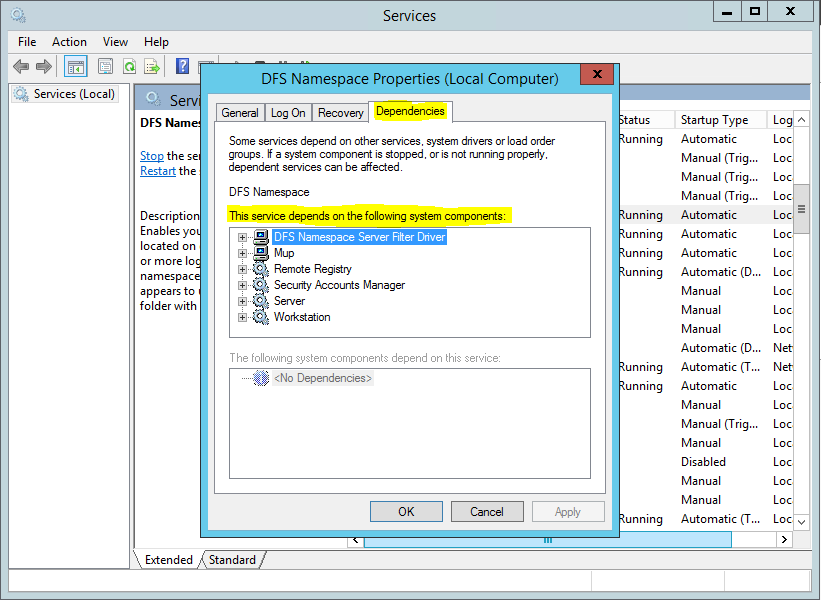The width and height of the screenshot is (821, 600).
Task: Expand the Workstation dependency node
Action: pyautogui.click(x=242, y=317)
